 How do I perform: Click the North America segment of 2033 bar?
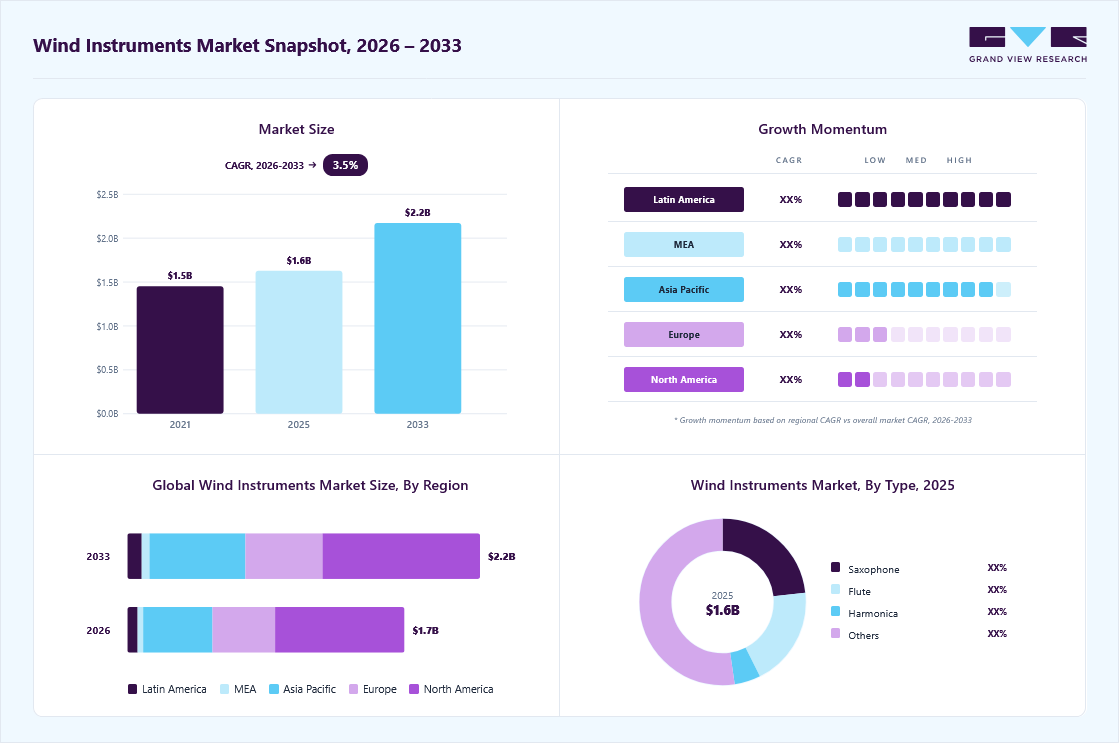pos(401,556)
